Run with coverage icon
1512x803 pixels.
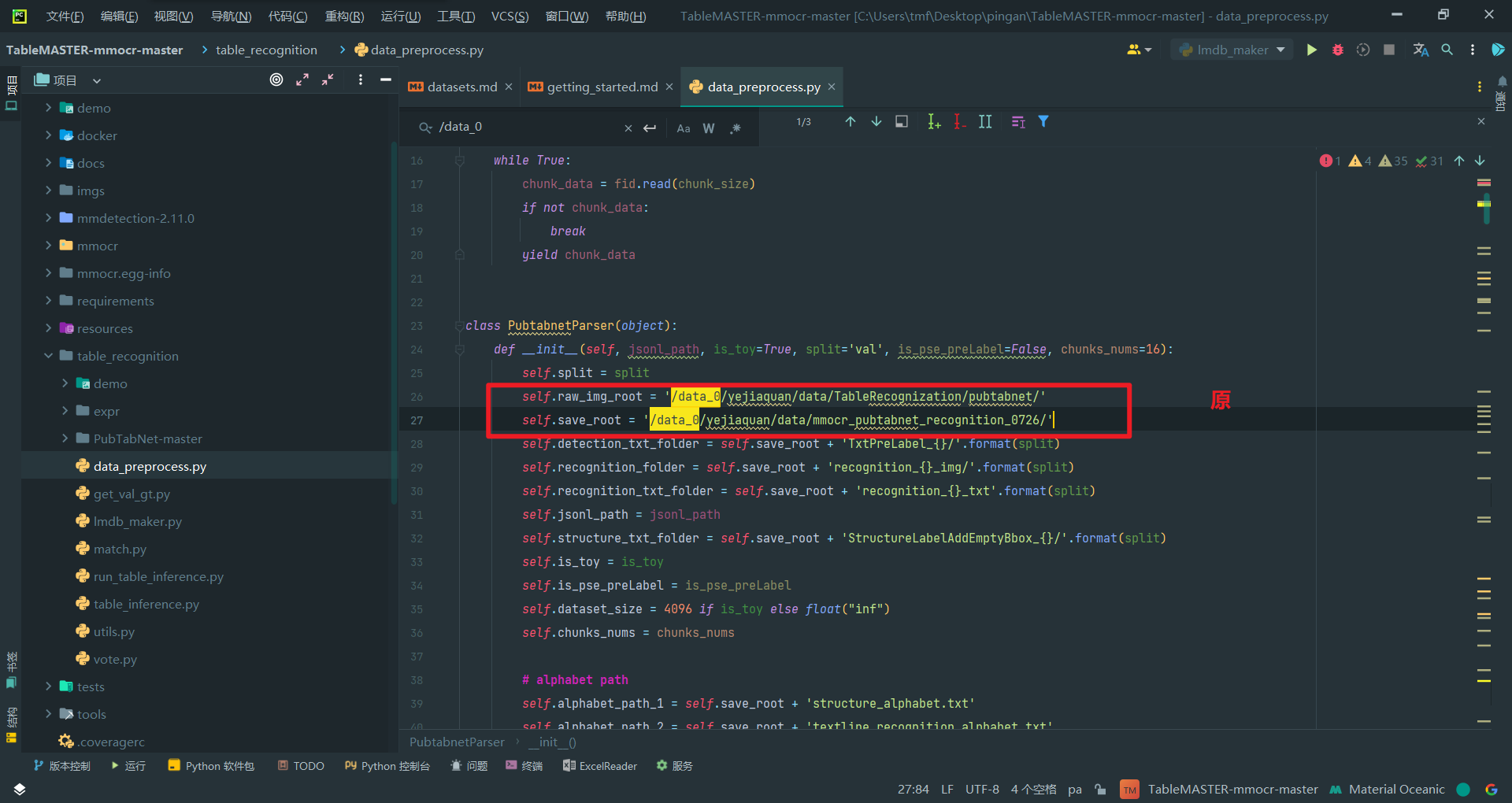point(1363,50)
